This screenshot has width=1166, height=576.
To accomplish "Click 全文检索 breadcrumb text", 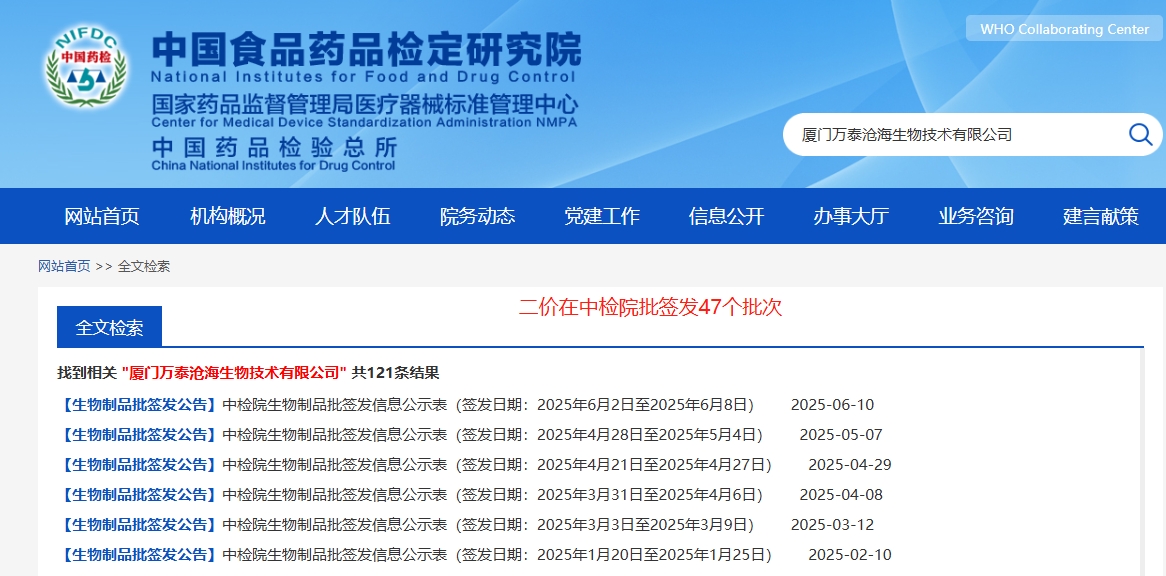I will [144, 266].
